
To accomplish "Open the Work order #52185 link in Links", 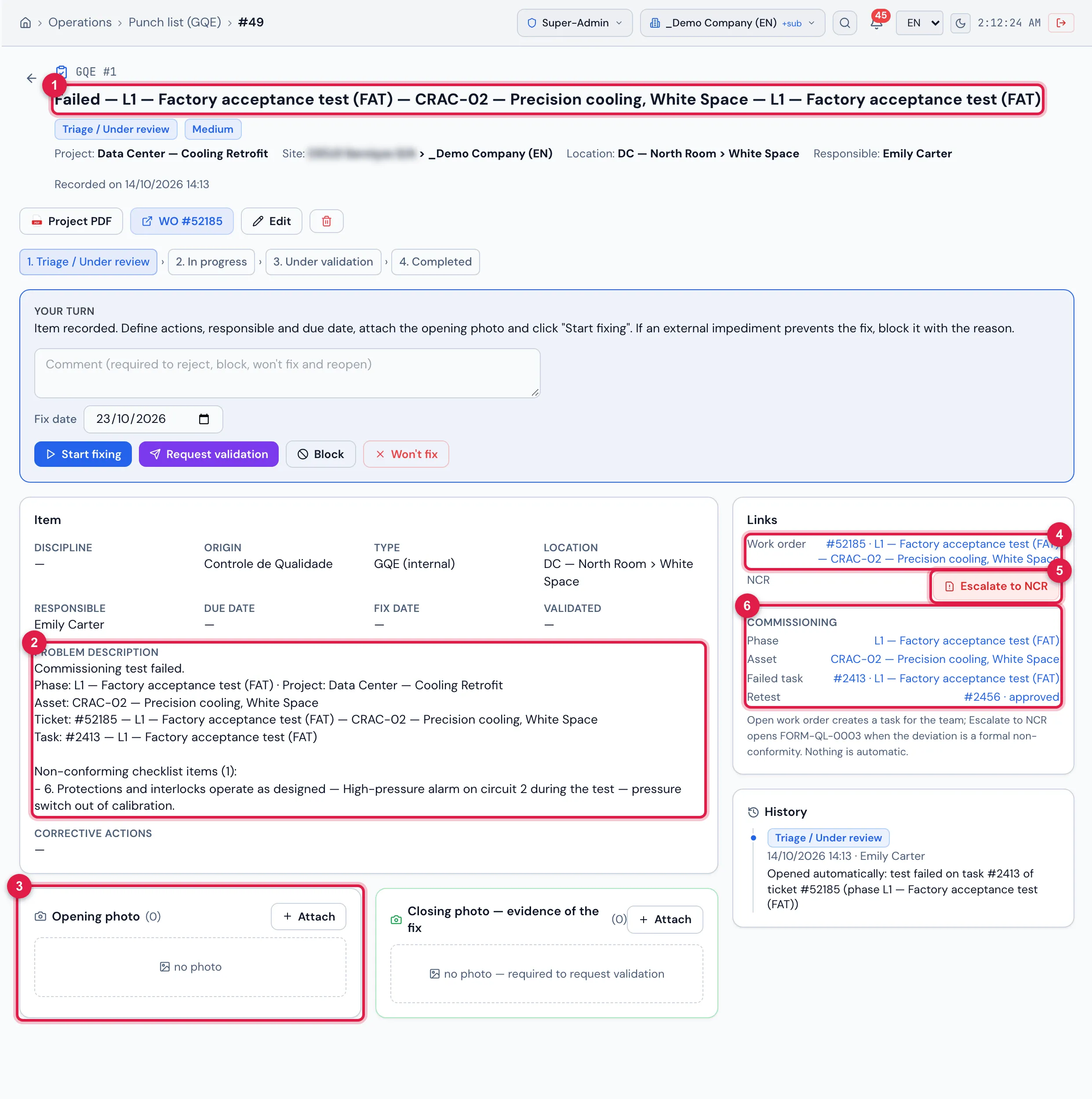I will point(939,552).
